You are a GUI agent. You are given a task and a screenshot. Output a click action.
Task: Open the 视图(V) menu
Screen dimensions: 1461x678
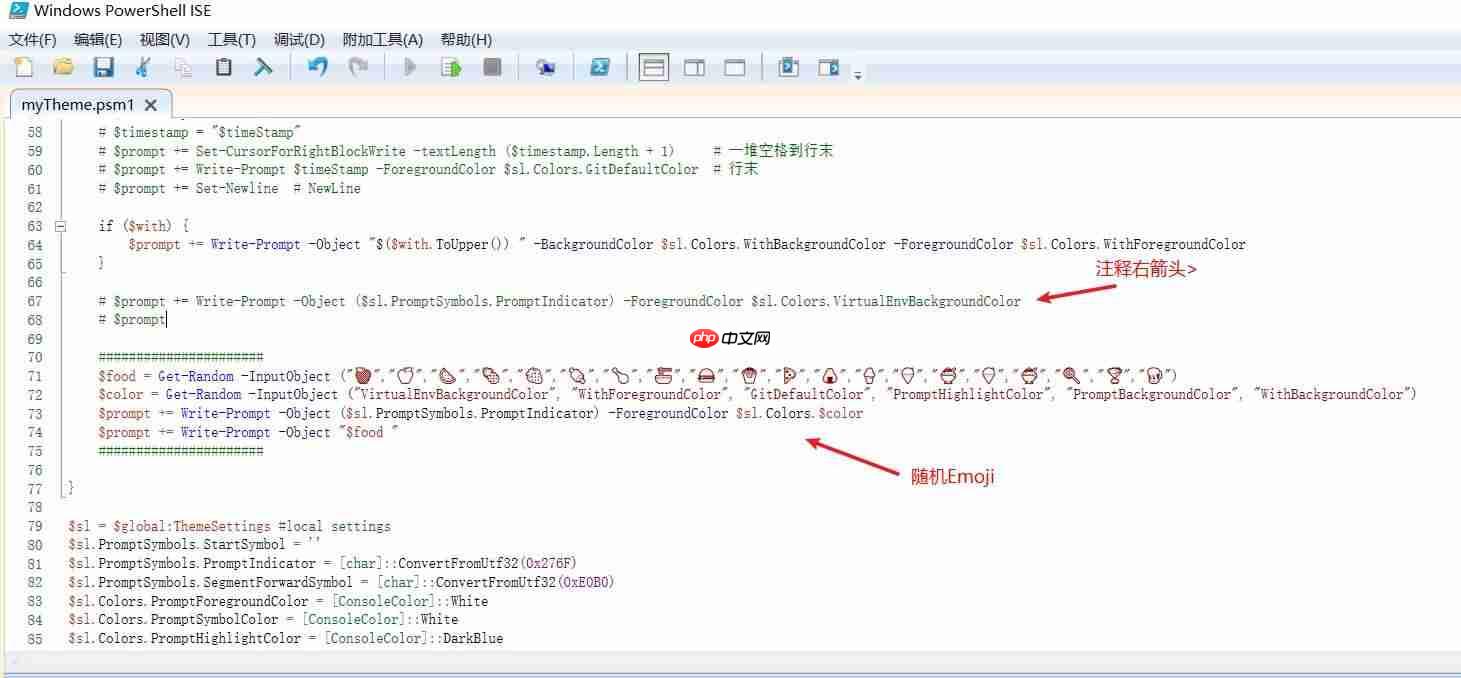[x=165, y=40]
